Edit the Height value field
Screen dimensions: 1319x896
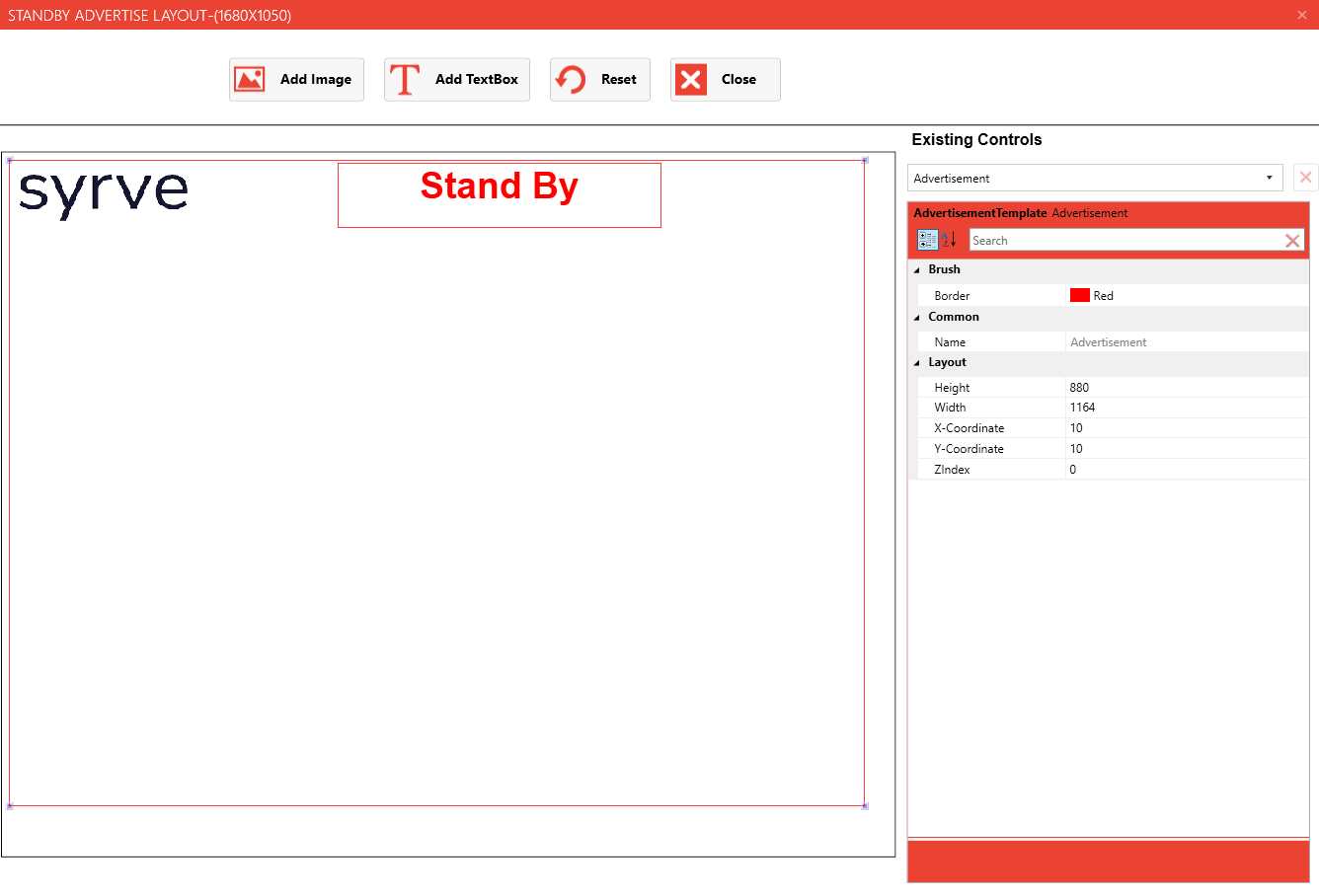pyautogui.click(x=1185, y=388)
